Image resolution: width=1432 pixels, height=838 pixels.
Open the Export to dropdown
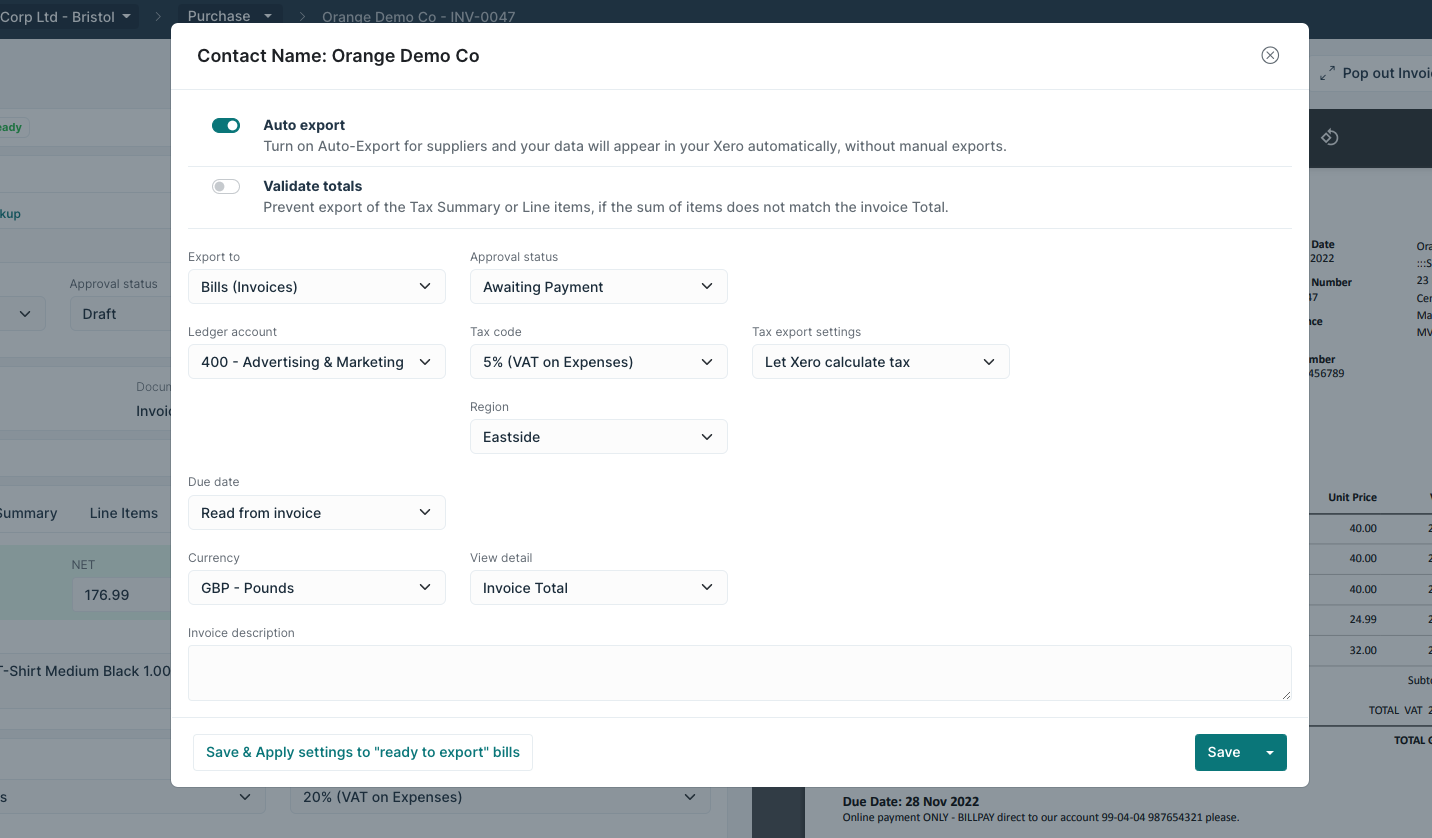click(316, 287)
